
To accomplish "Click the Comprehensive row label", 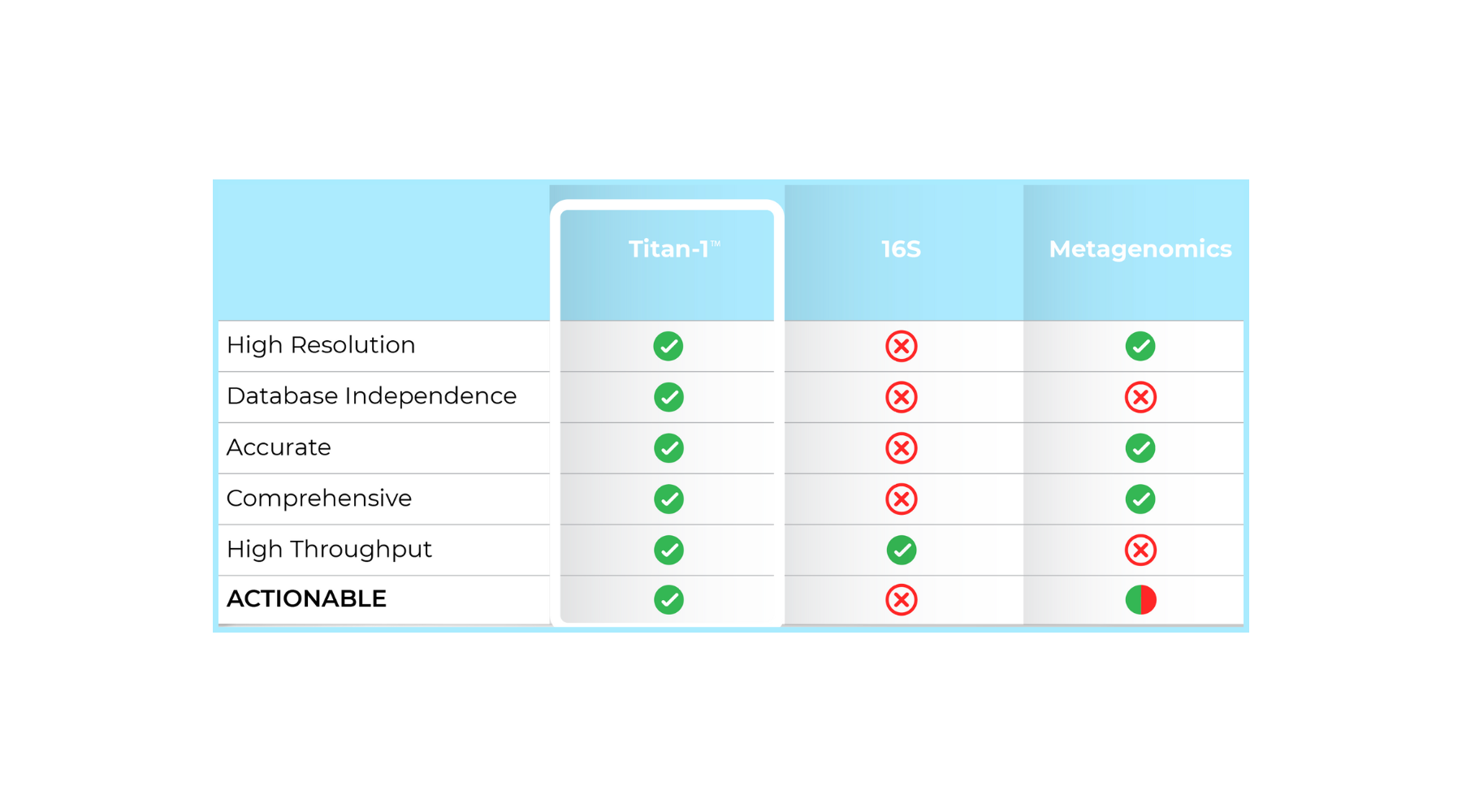I will [x=318, y=498].
